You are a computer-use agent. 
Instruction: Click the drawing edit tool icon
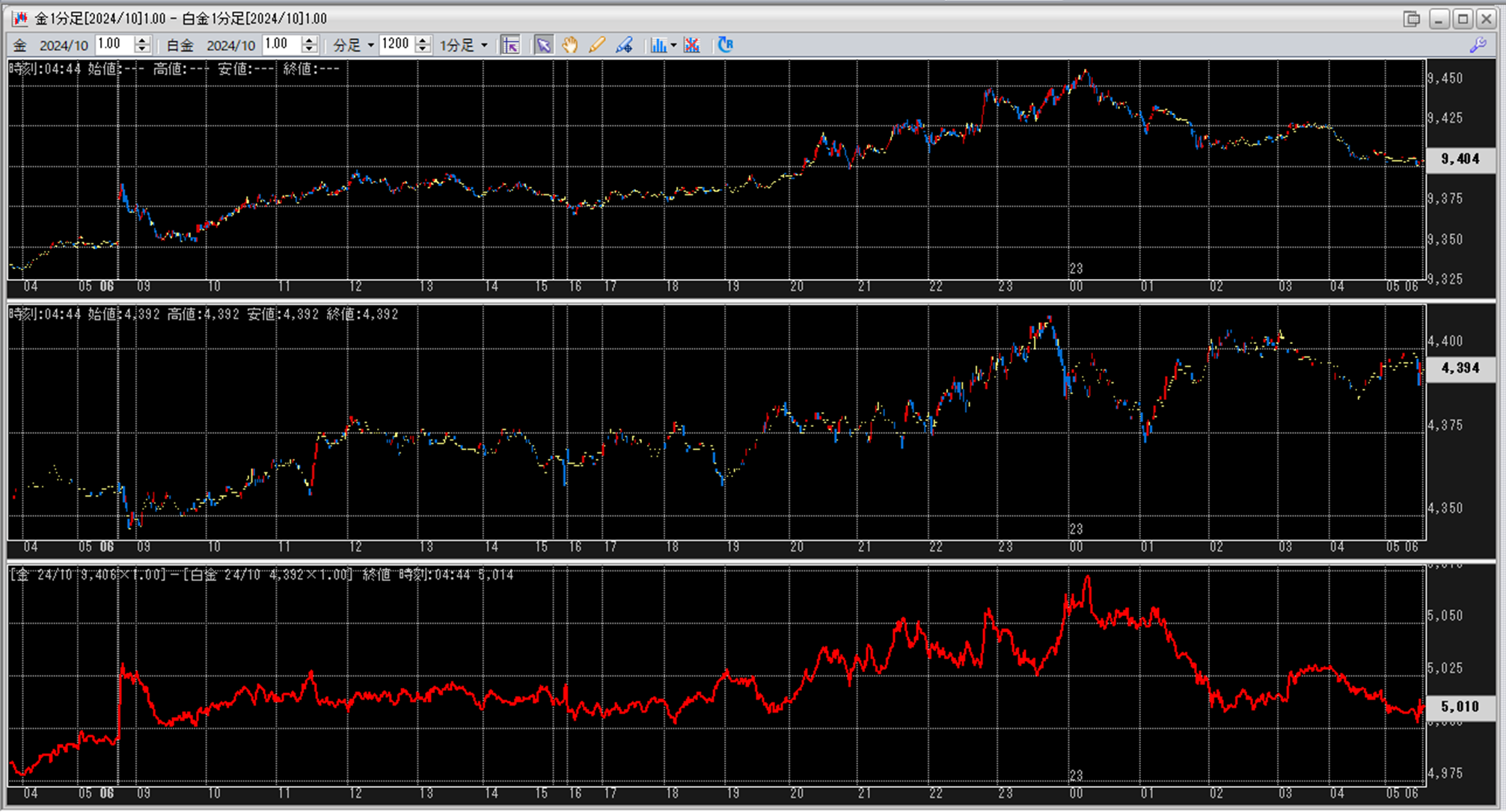pos(624,46)
